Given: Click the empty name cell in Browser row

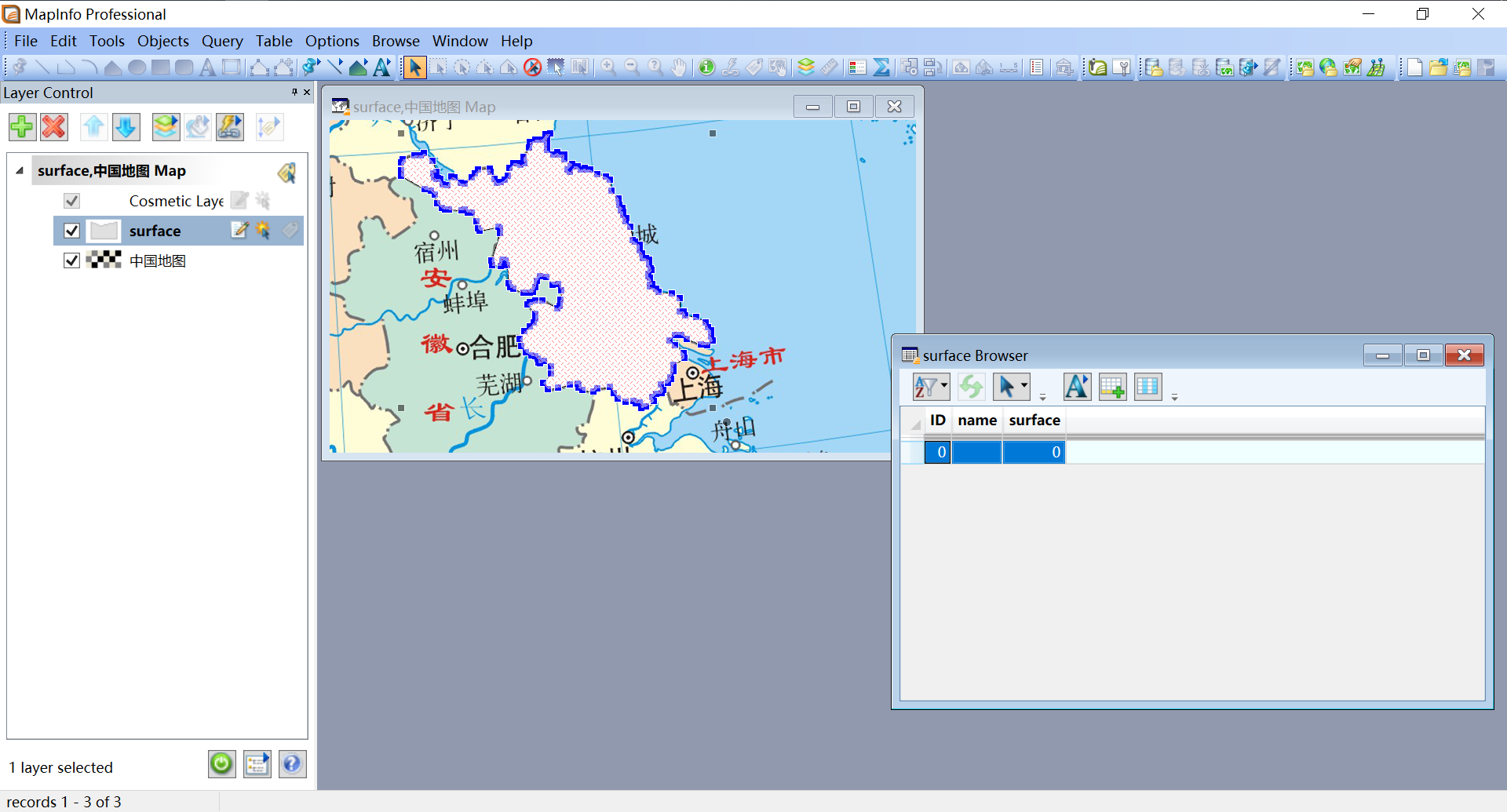Looking at the screenshot, I should [977, 452].
